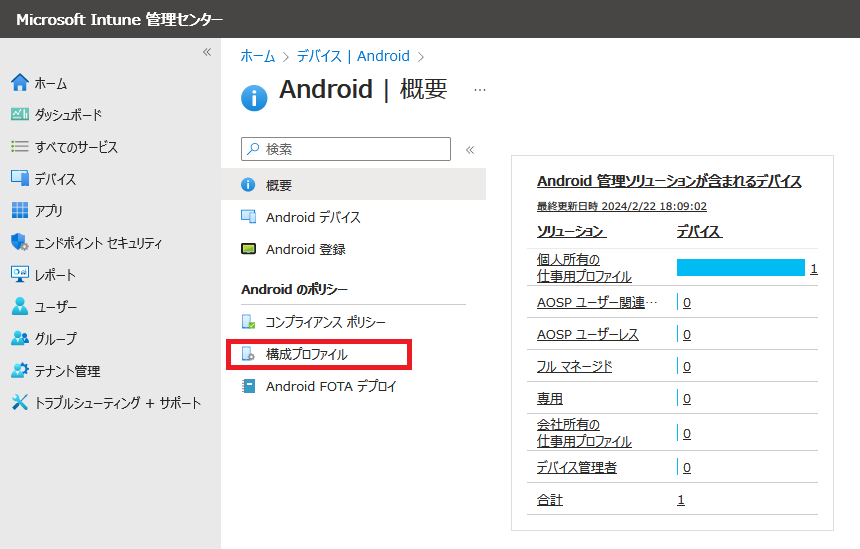This screenshot has width=860, height=549.
Task: Click the エンドポイント セキュリティ shield icon
Action: (20, 242)
